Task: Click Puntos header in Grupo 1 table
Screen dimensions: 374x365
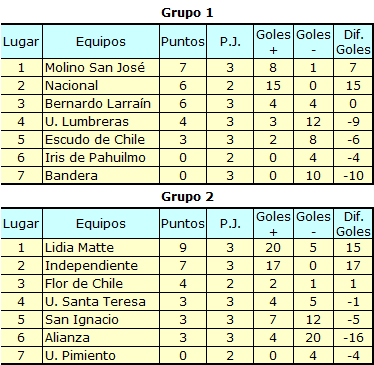Action: tap(183, 42)
